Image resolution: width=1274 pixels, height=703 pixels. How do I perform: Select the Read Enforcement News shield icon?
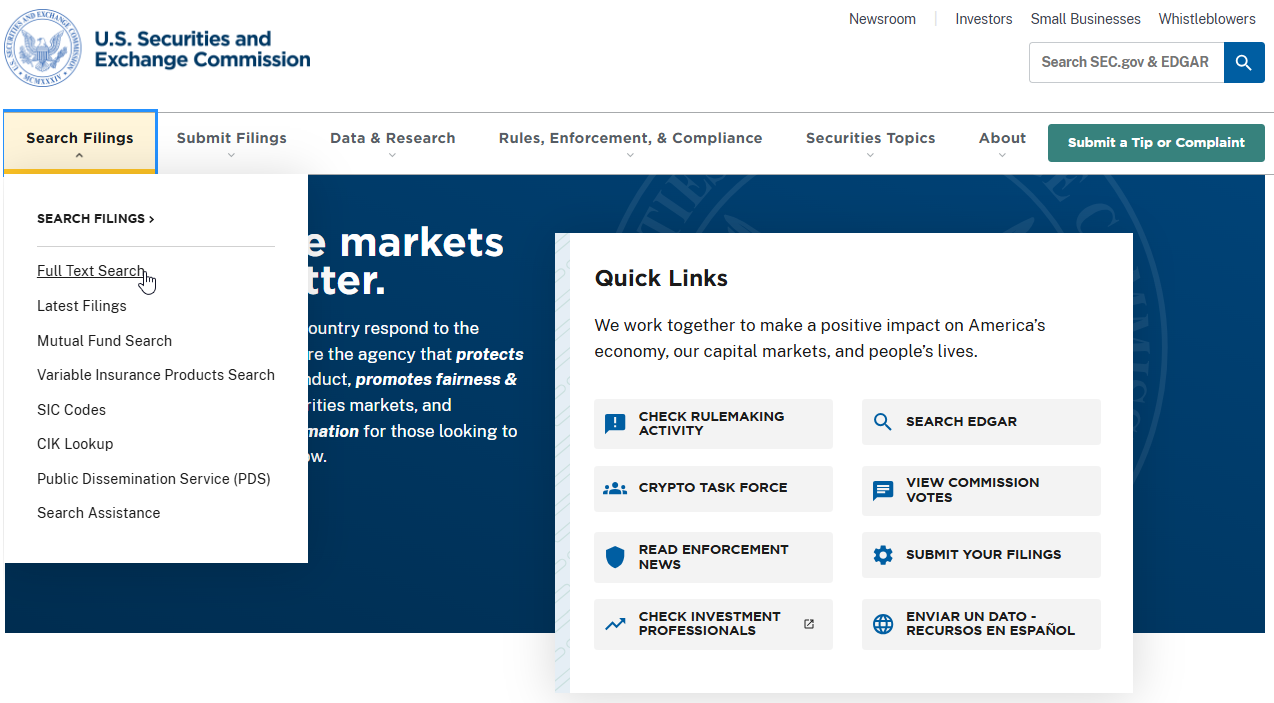point(614,556)
